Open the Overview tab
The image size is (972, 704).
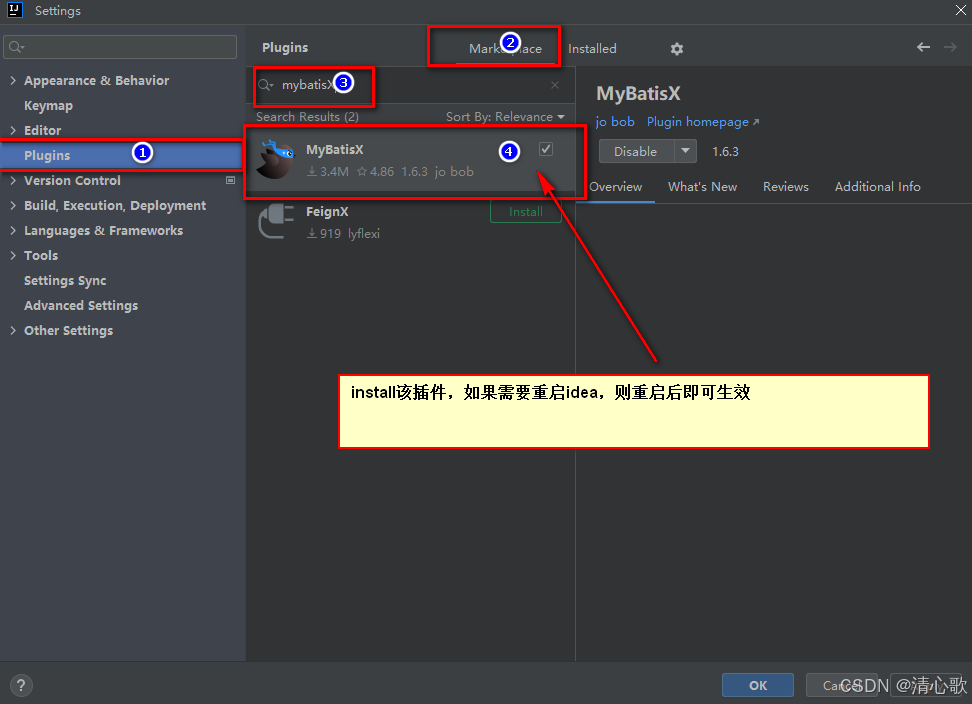pos(616,187)
